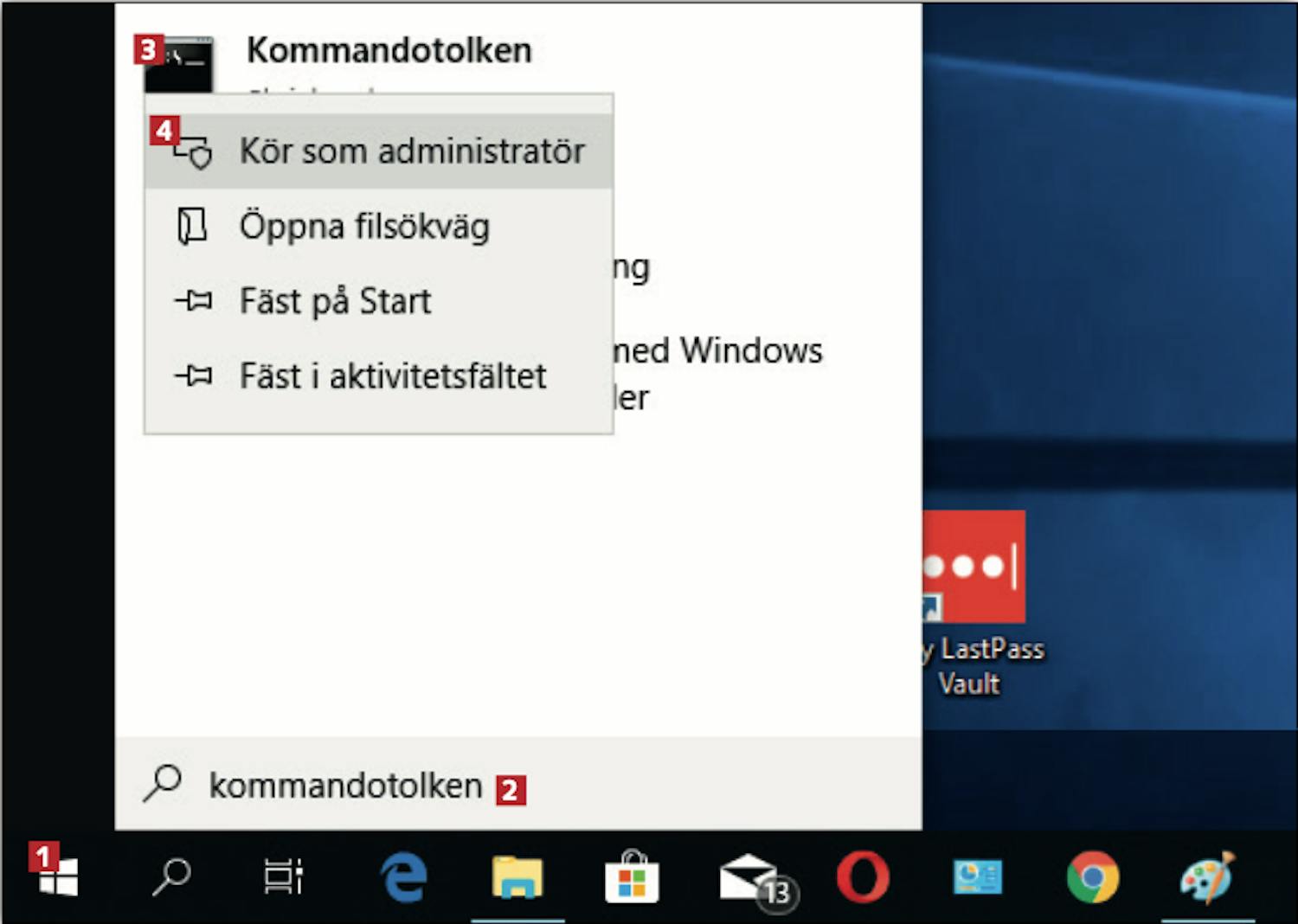Open Microsoft Store from the taskbar
1298x924 pixels.
pos(633,876)
